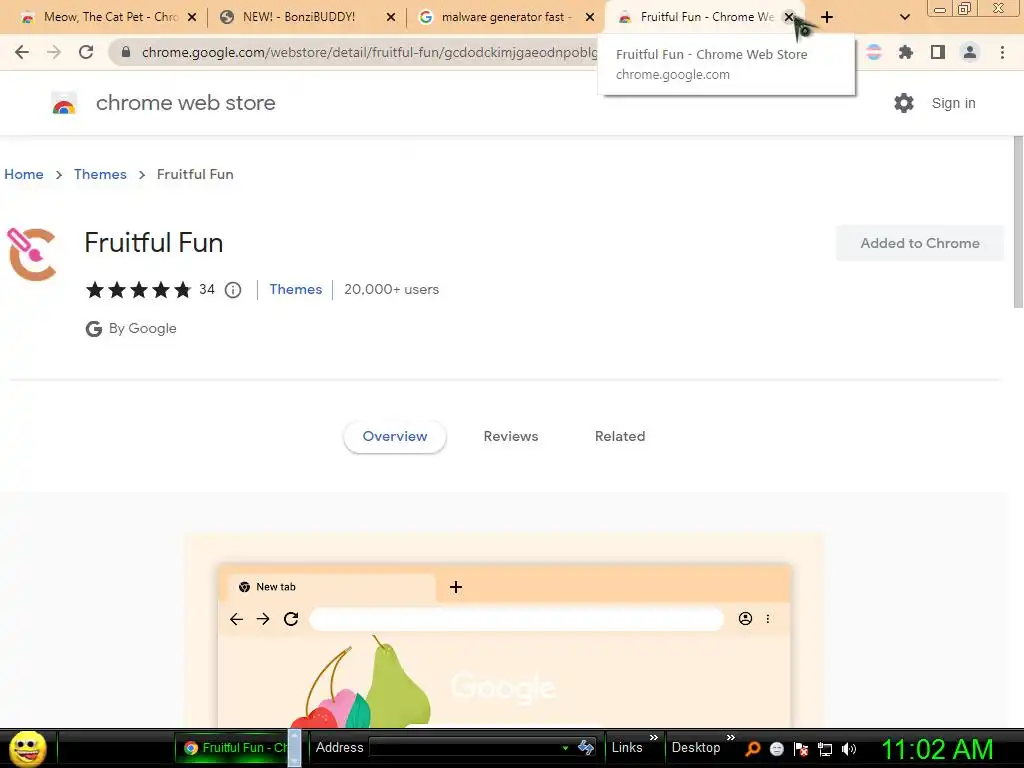Screen dimensions: 1024x768
Task: Close the BonziBUDDY tab
Action: coord(391,17)
